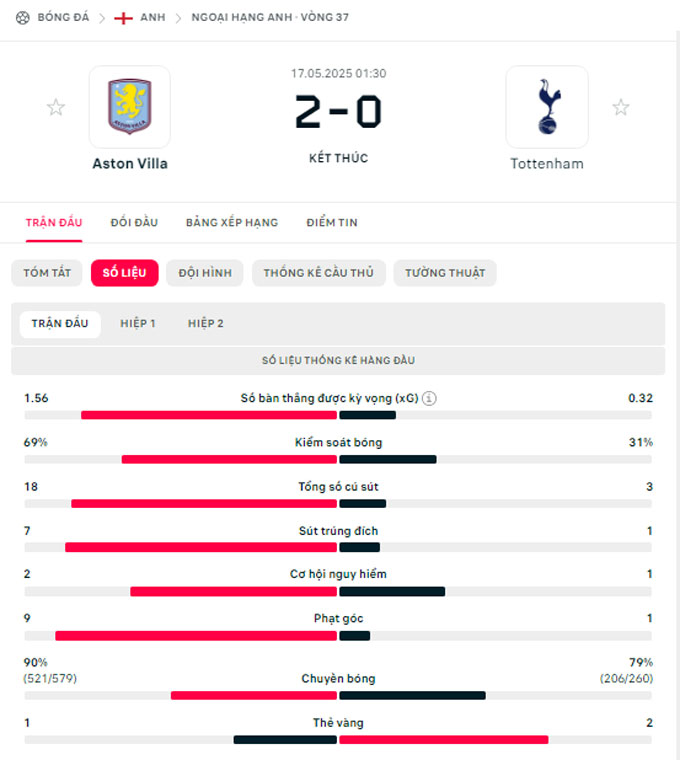
Task: Select the TÓM TẮT button
Action: click(x=47, y=273)
